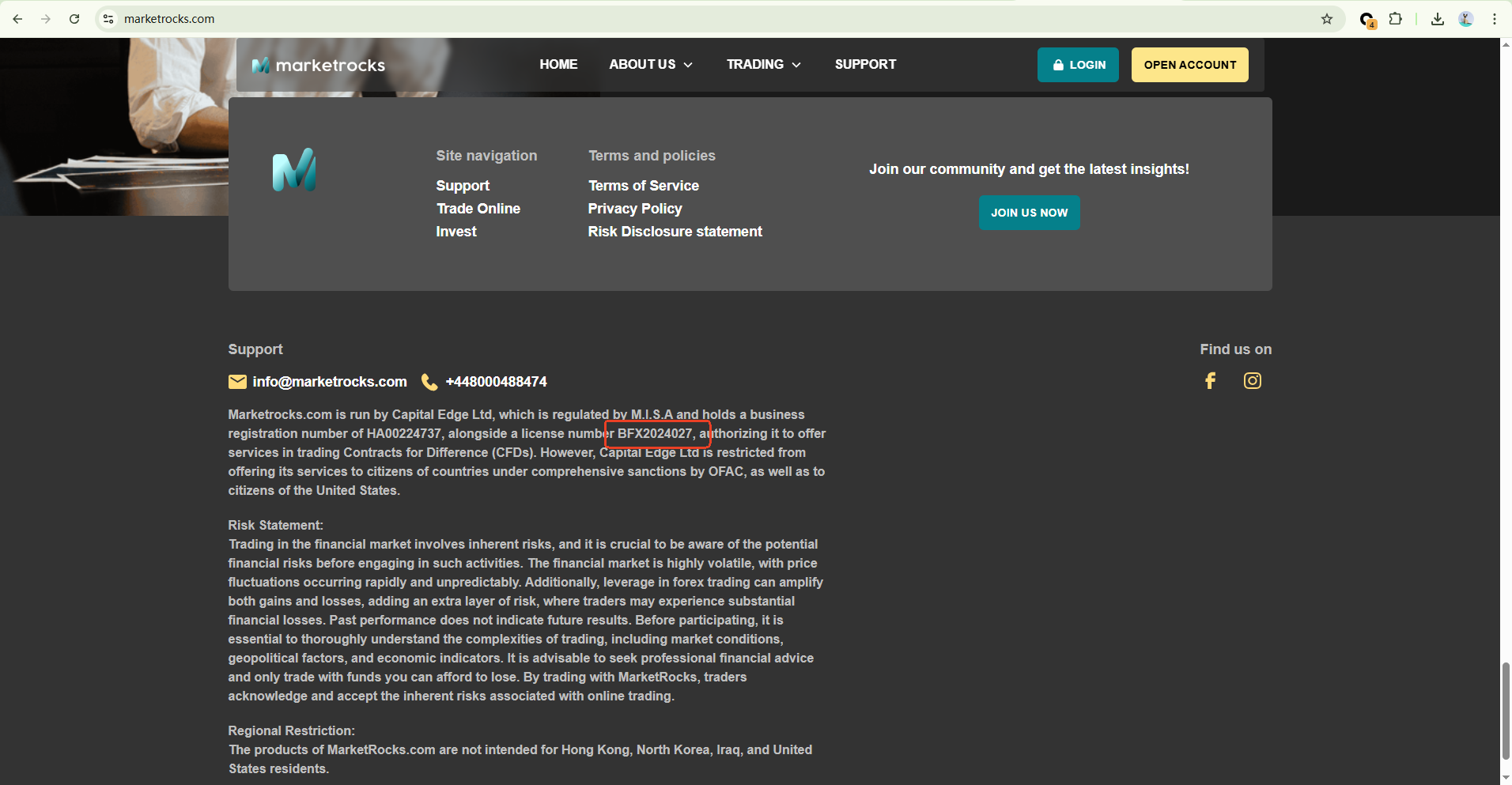Click the 'Terms and policies' heading
The height and width of the screenshot is (785, 1512).
652,156
